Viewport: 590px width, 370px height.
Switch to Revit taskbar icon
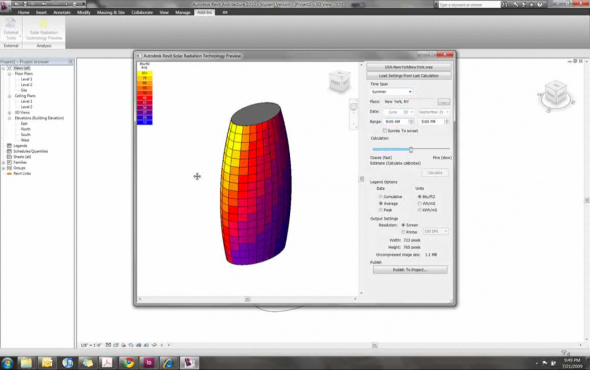coord(189,363)
